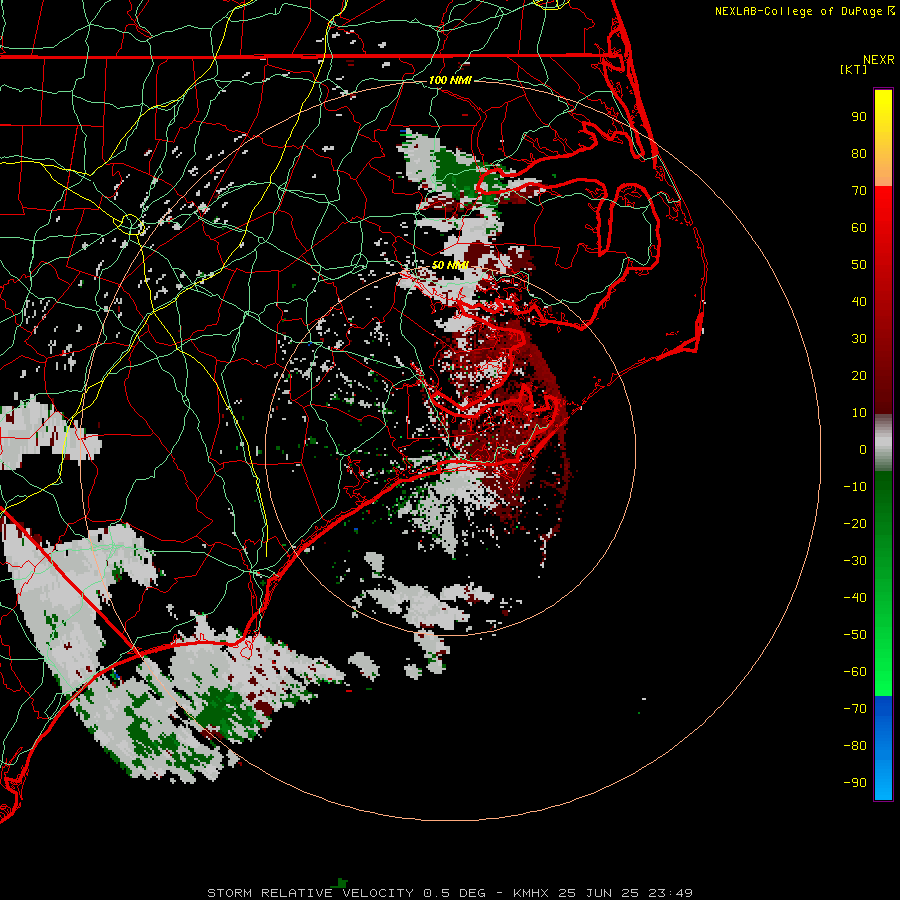Click the NEXR label above color scale
This screenshot has height=900, width=900.
879,60
